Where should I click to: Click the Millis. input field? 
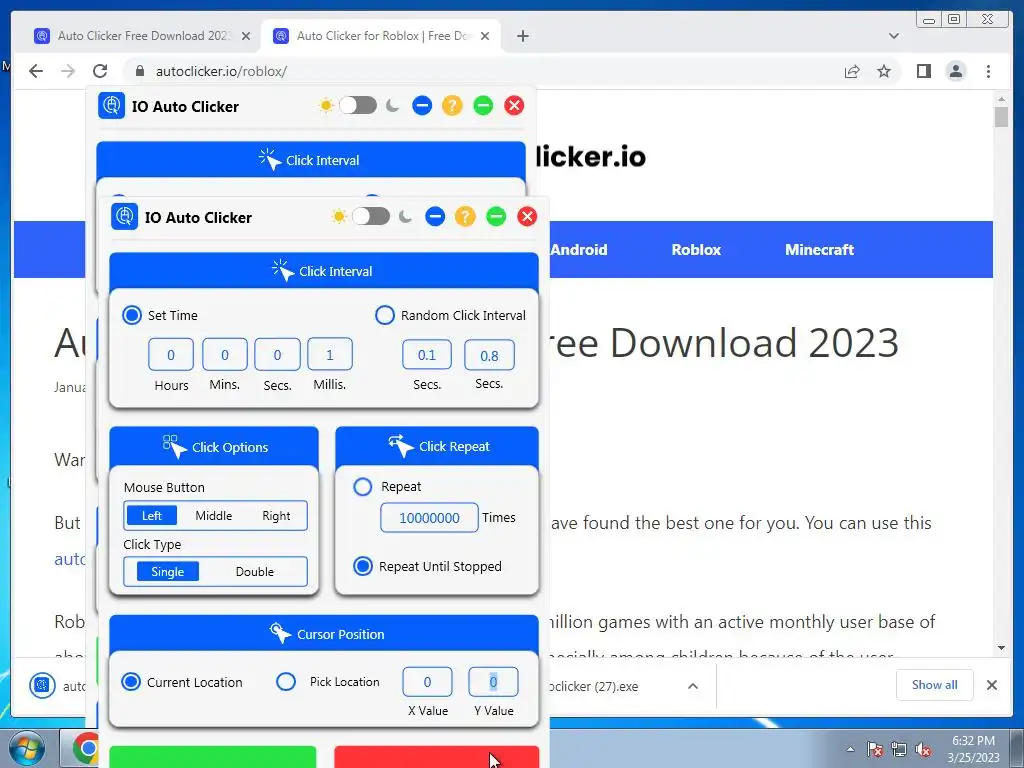[330, 355]
